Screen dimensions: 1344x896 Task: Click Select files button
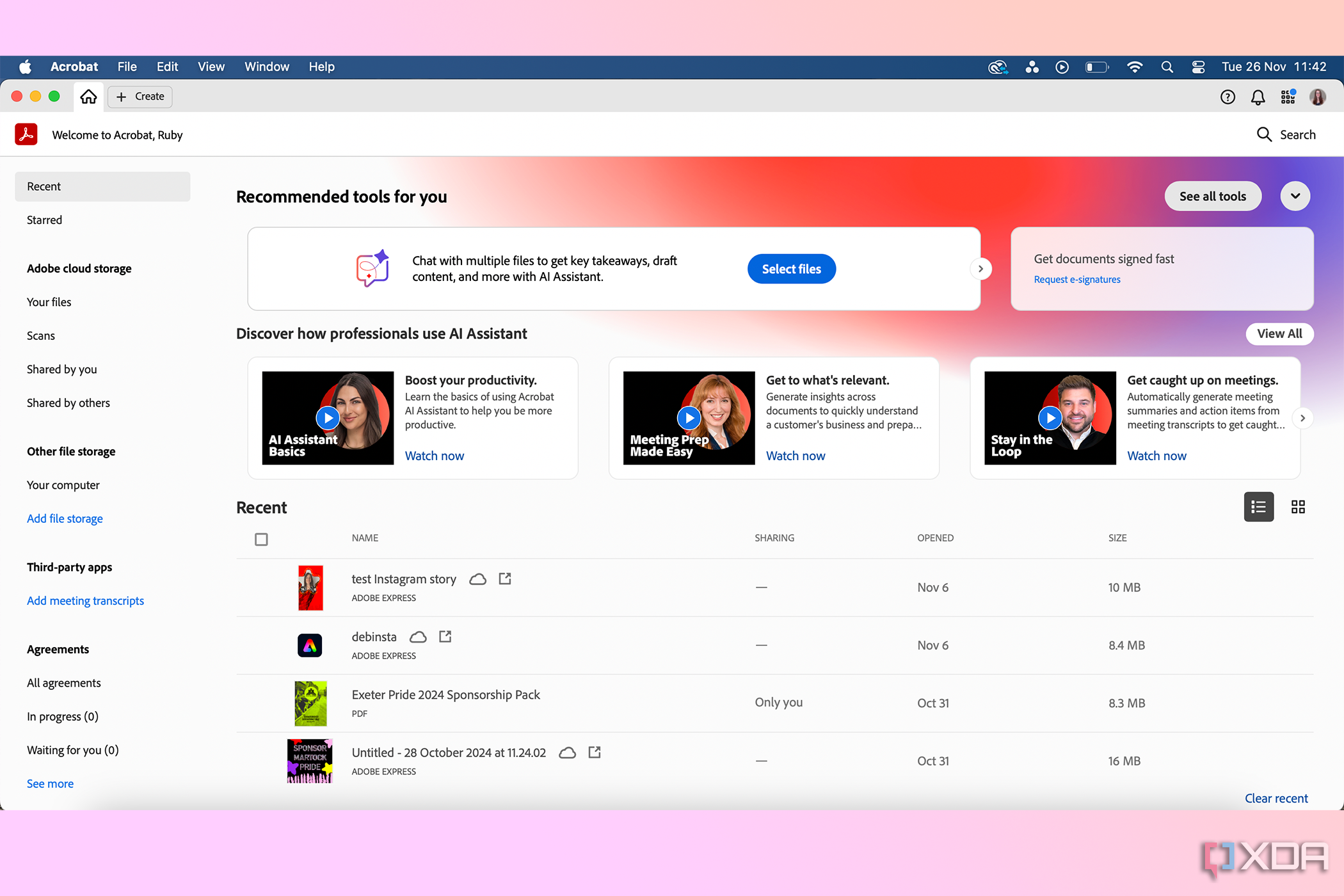(791, 269)
